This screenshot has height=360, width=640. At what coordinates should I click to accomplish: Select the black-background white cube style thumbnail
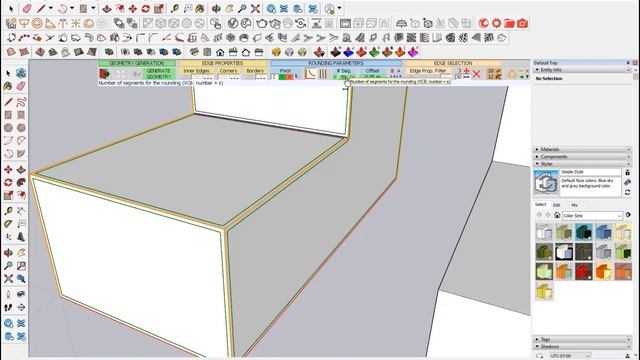pyautogui.click(x=564, y=252)
